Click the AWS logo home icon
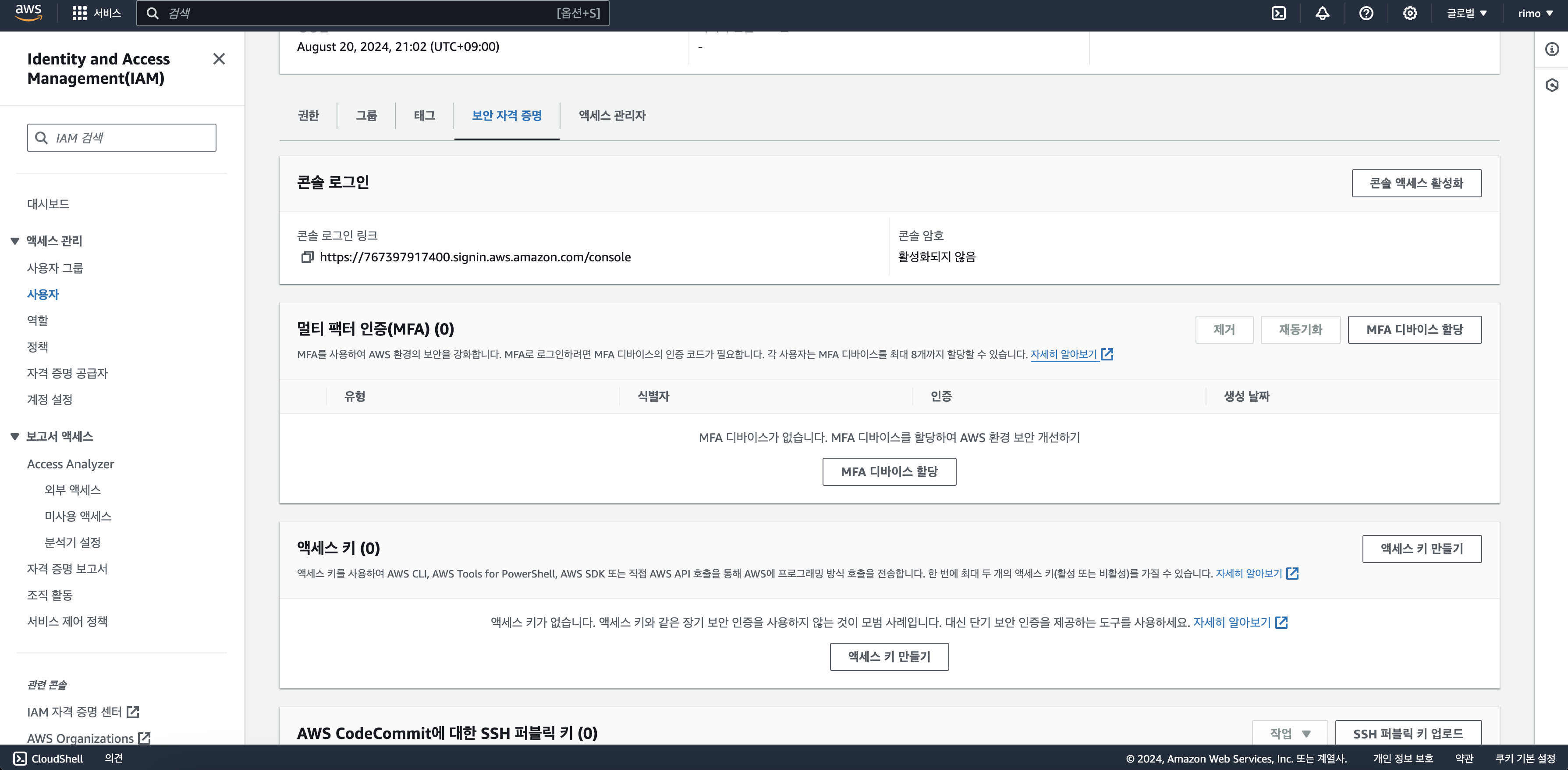Screen dimensions: 1568x770 tap(28, 13)
